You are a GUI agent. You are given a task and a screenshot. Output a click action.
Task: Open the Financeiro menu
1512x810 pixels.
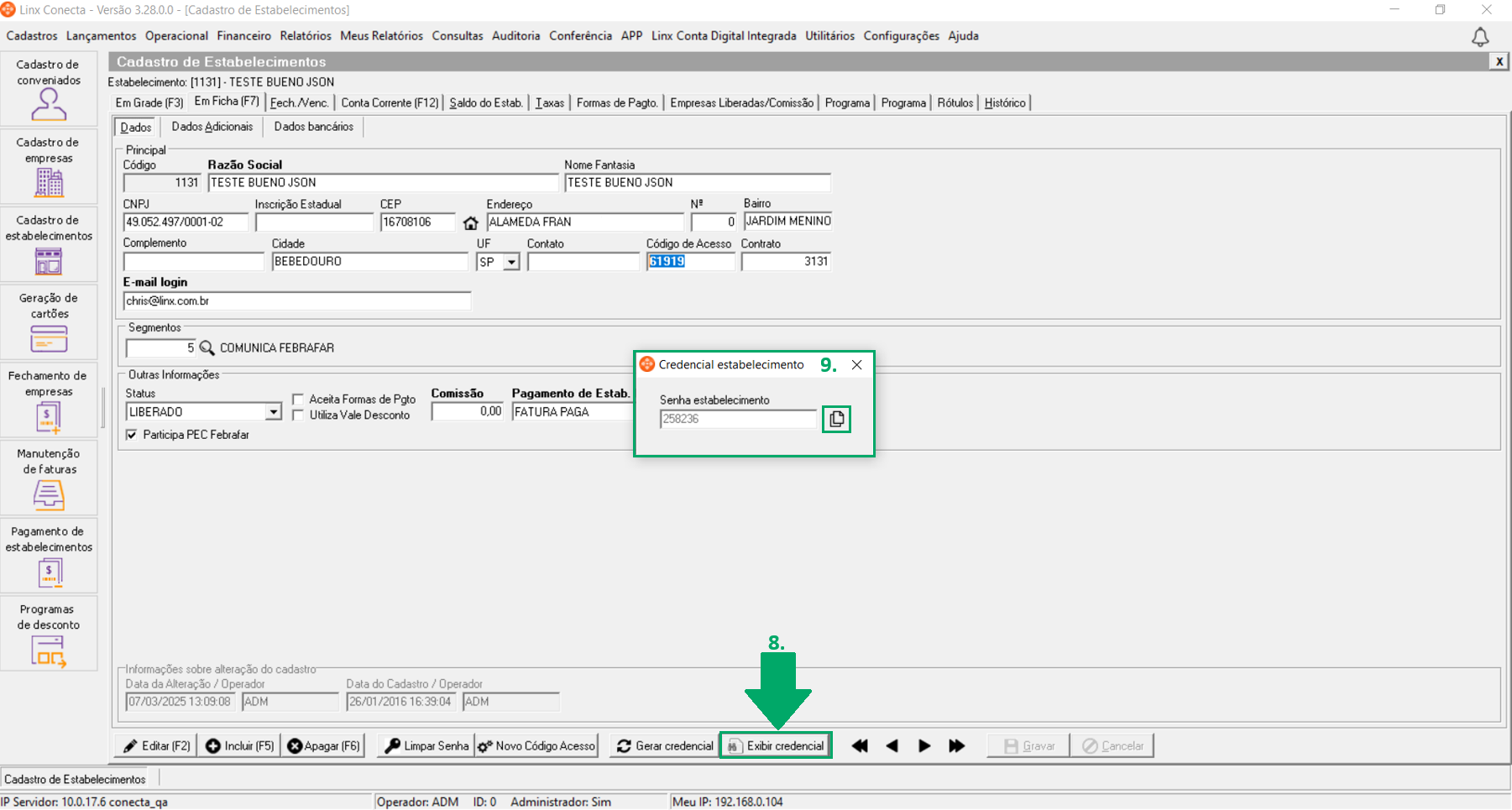tap(244, 36)
